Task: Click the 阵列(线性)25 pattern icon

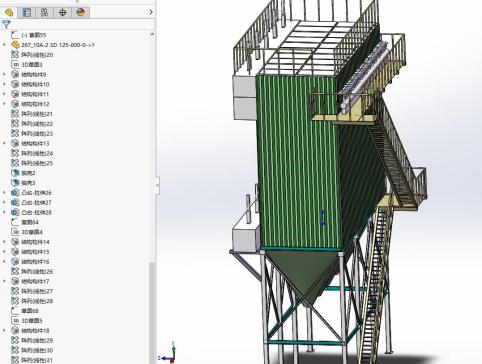Action: (x=15, y=163)
